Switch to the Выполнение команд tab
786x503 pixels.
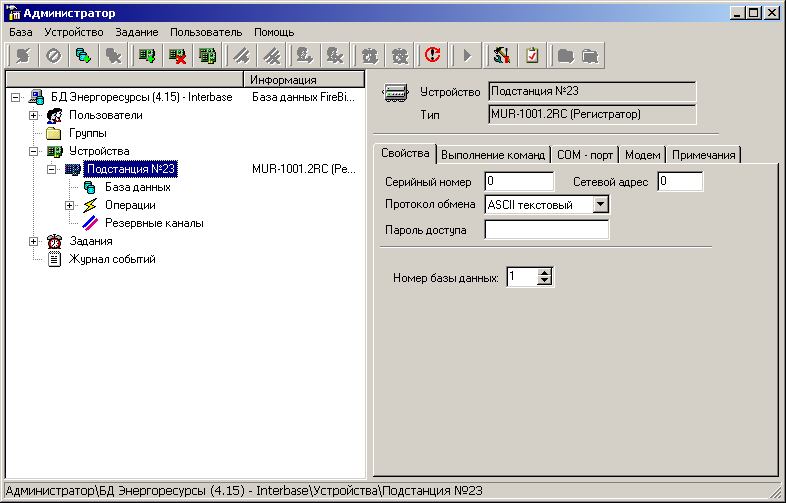(493, 155)
